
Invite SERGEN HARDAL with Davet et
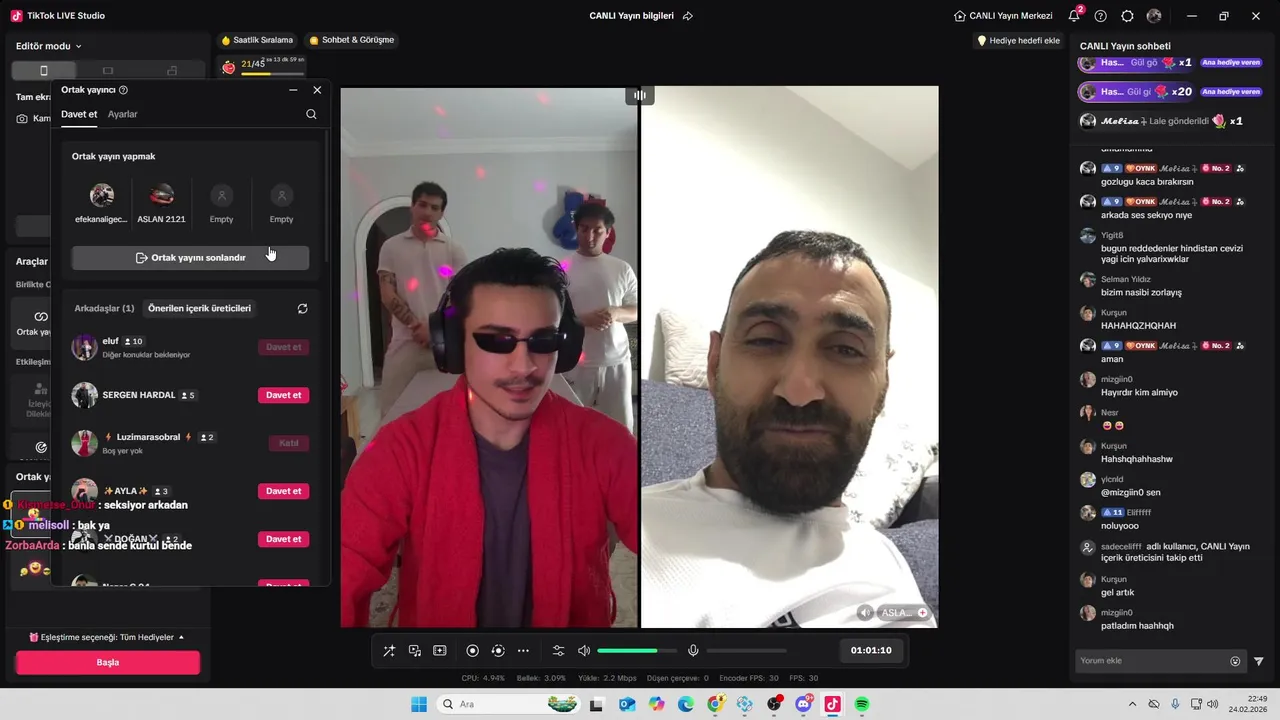(x=284, y=395)
